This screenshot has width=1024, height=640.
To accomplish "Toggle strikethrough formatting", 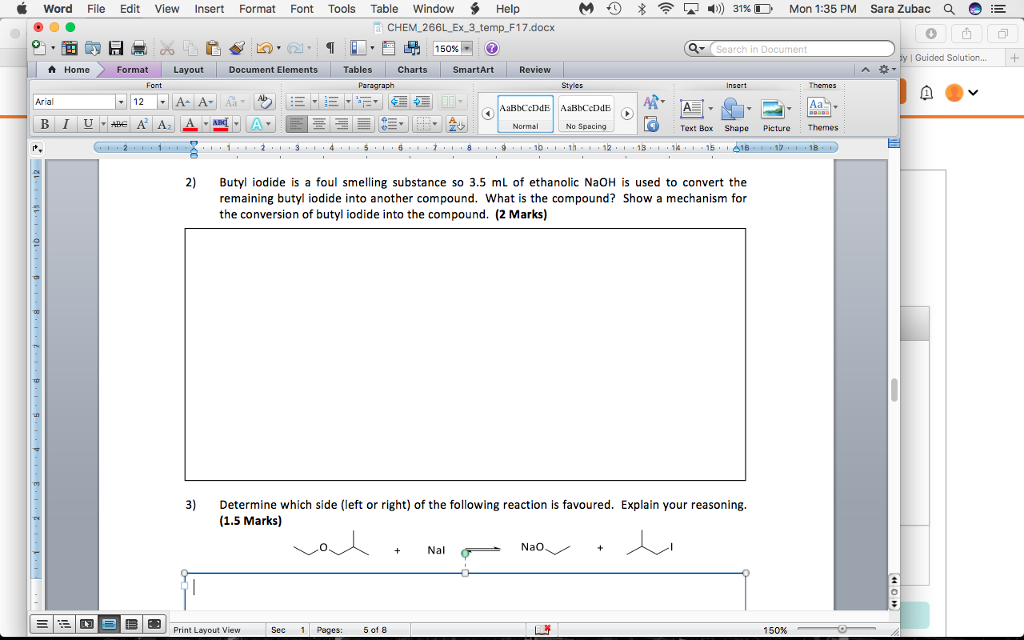I will tap(120, 124).
